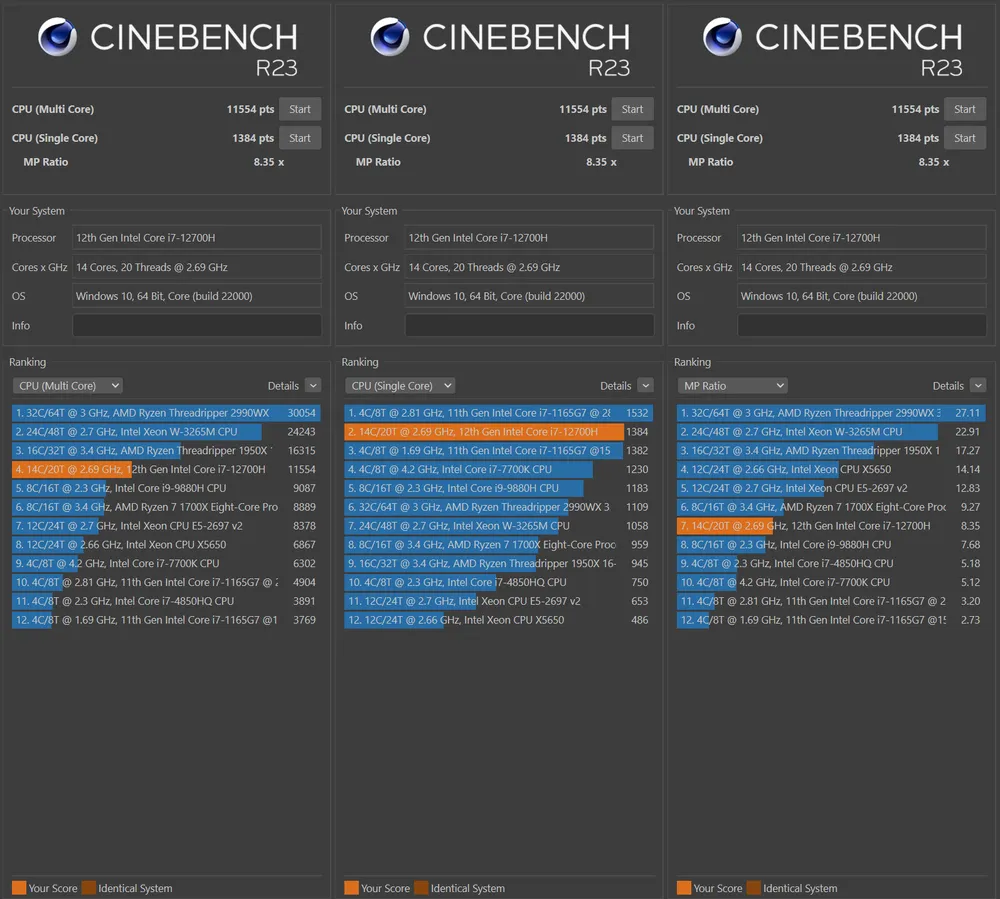Start the CPU (Single Core) test in rightmost panel
The height and width of the screenshot is (899, 1000).
964,138
